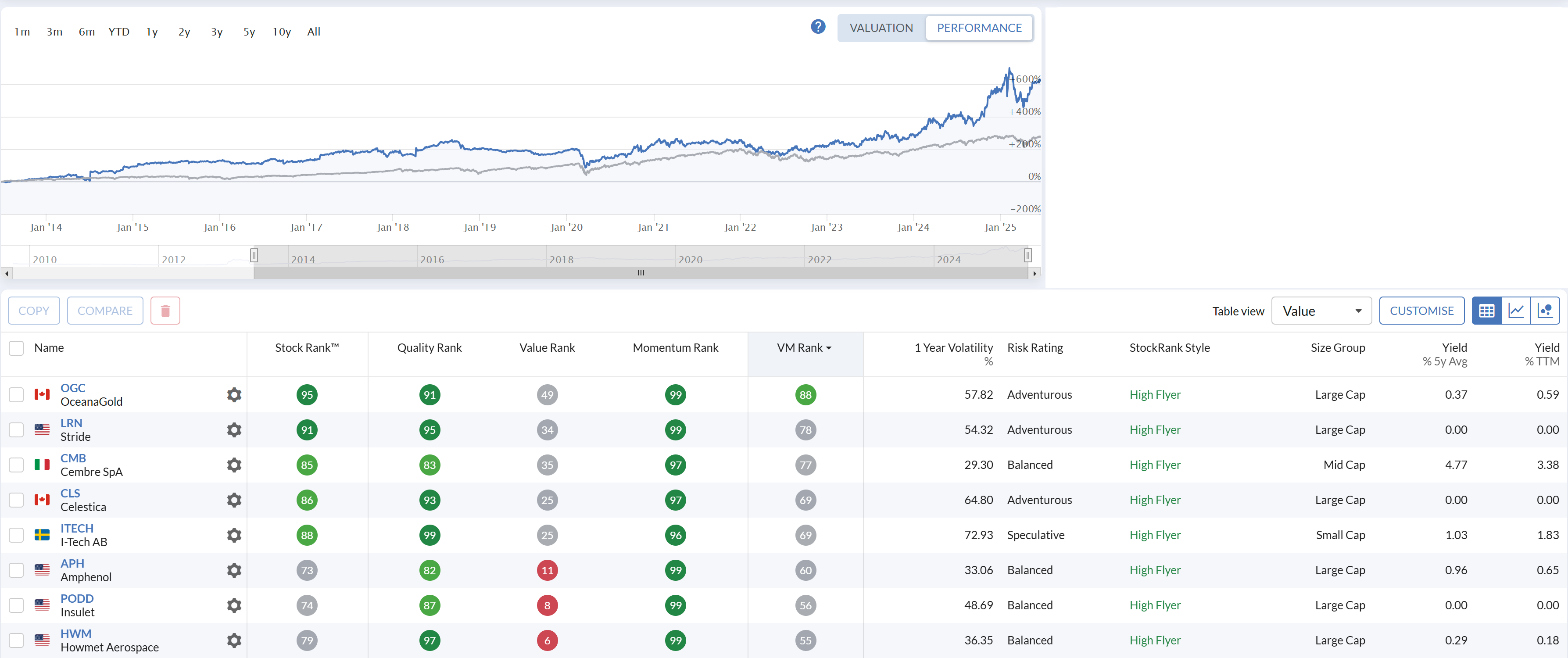
Task: Open settings gear for Celestica row
Action: pyautogui.click(x=234, y=501)
